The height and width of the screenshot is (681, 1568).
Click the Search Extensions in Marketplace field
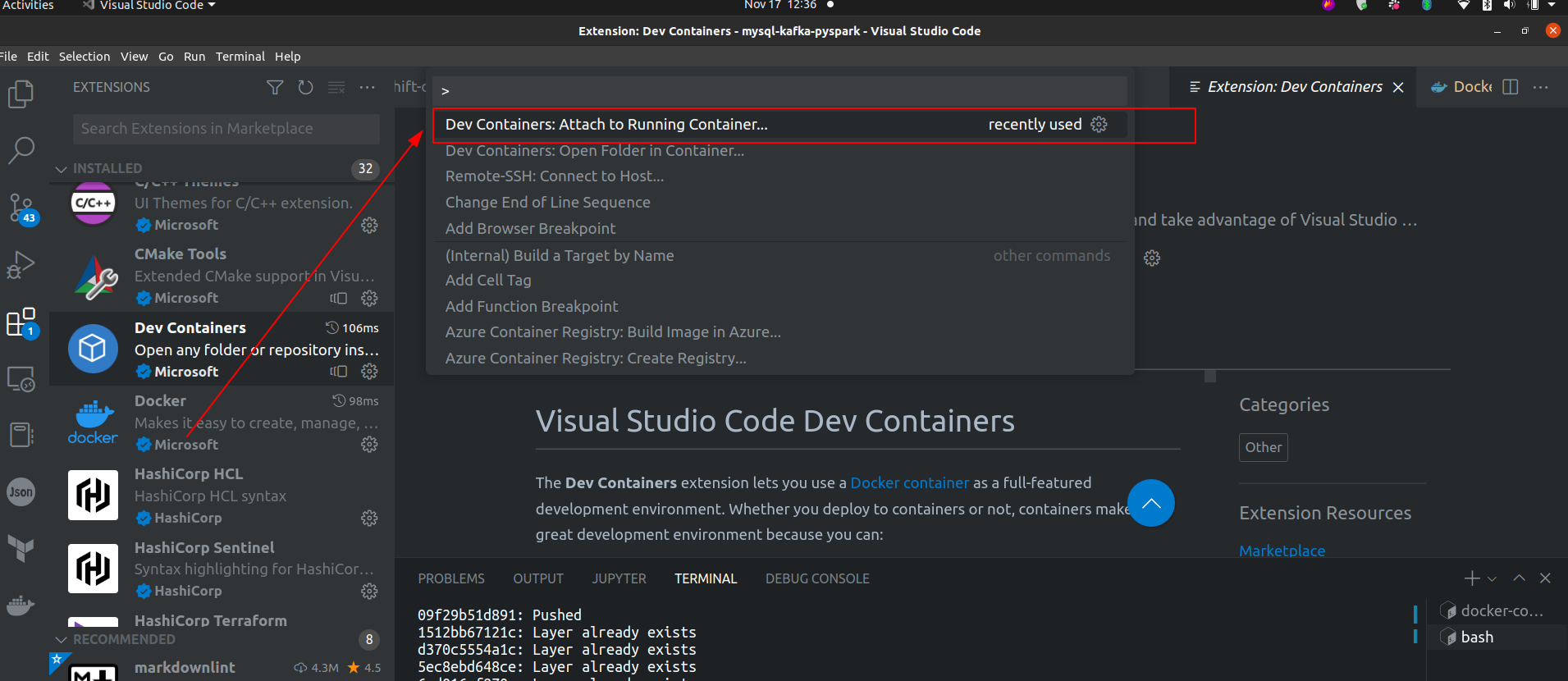(x=226, y=129)
